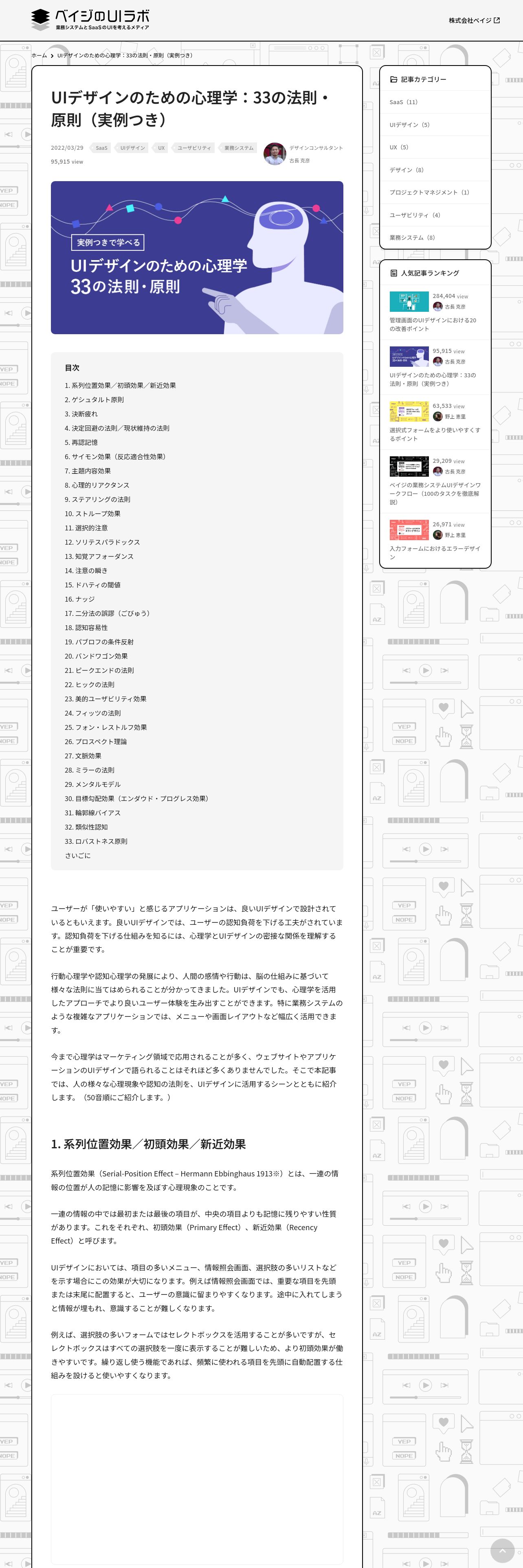Open the 業務システム（8）category in sidebar
Viewport: 523px width, 1568px height.
[435, 237]
